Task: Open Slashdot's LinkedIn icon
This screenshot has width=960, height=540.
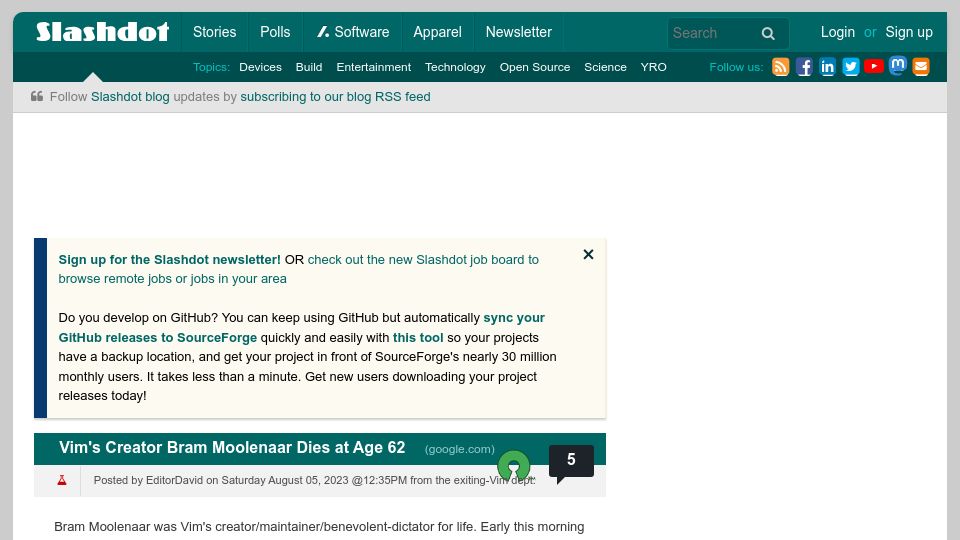Action: (827, 67)
